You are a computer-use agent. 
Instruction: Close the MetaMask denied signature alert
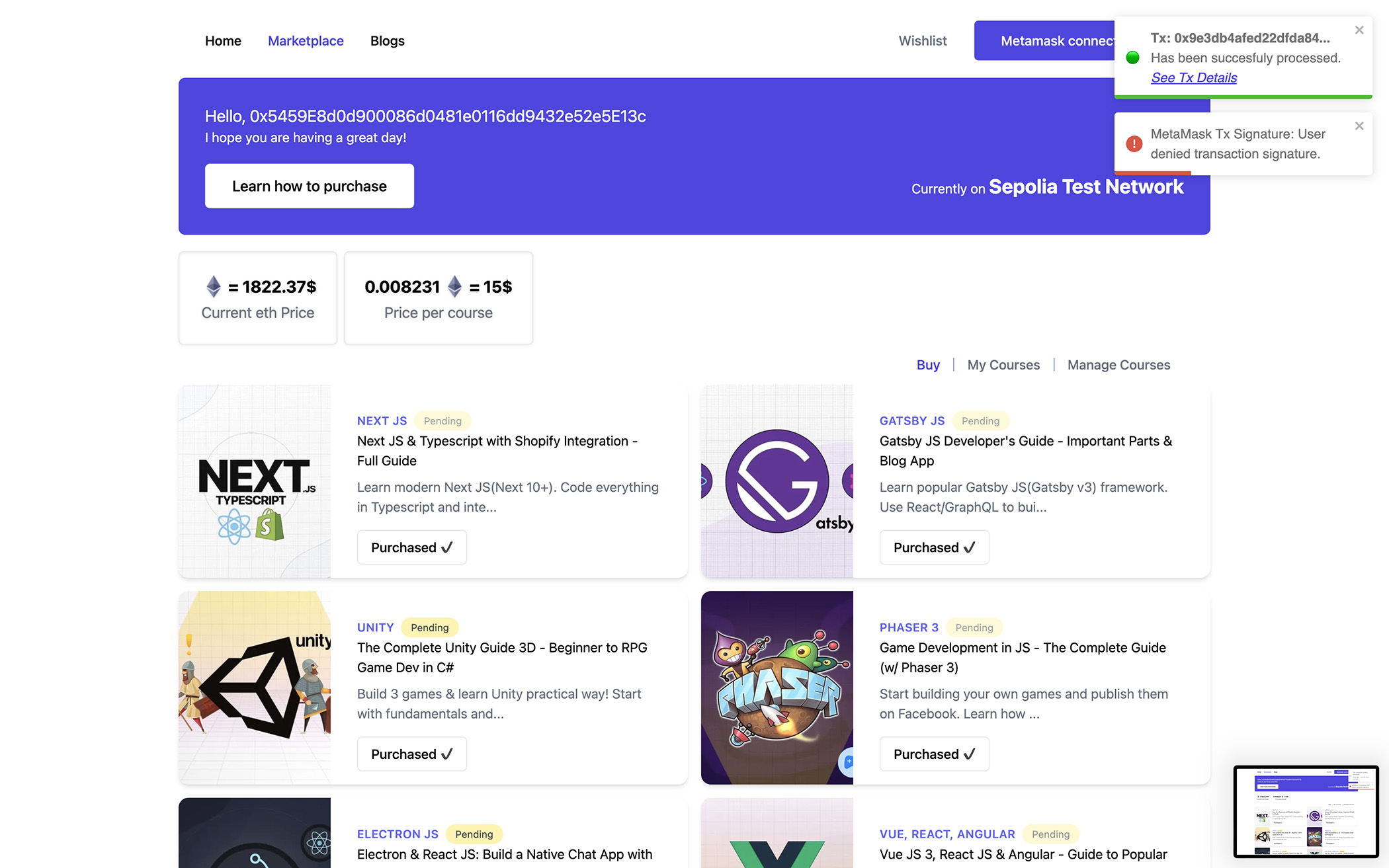tap(1359, 126)
